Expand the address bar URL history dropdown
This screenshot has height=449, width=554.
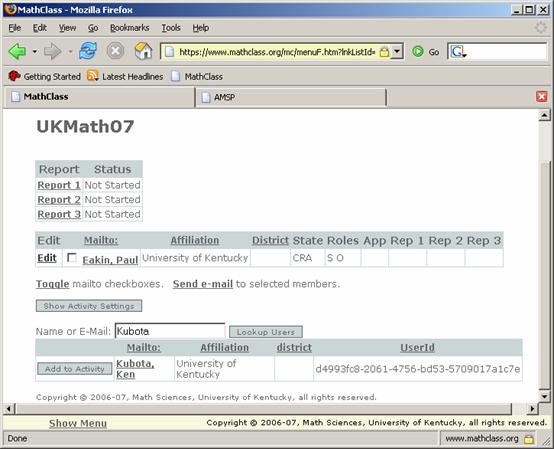(x=397, y=52)
